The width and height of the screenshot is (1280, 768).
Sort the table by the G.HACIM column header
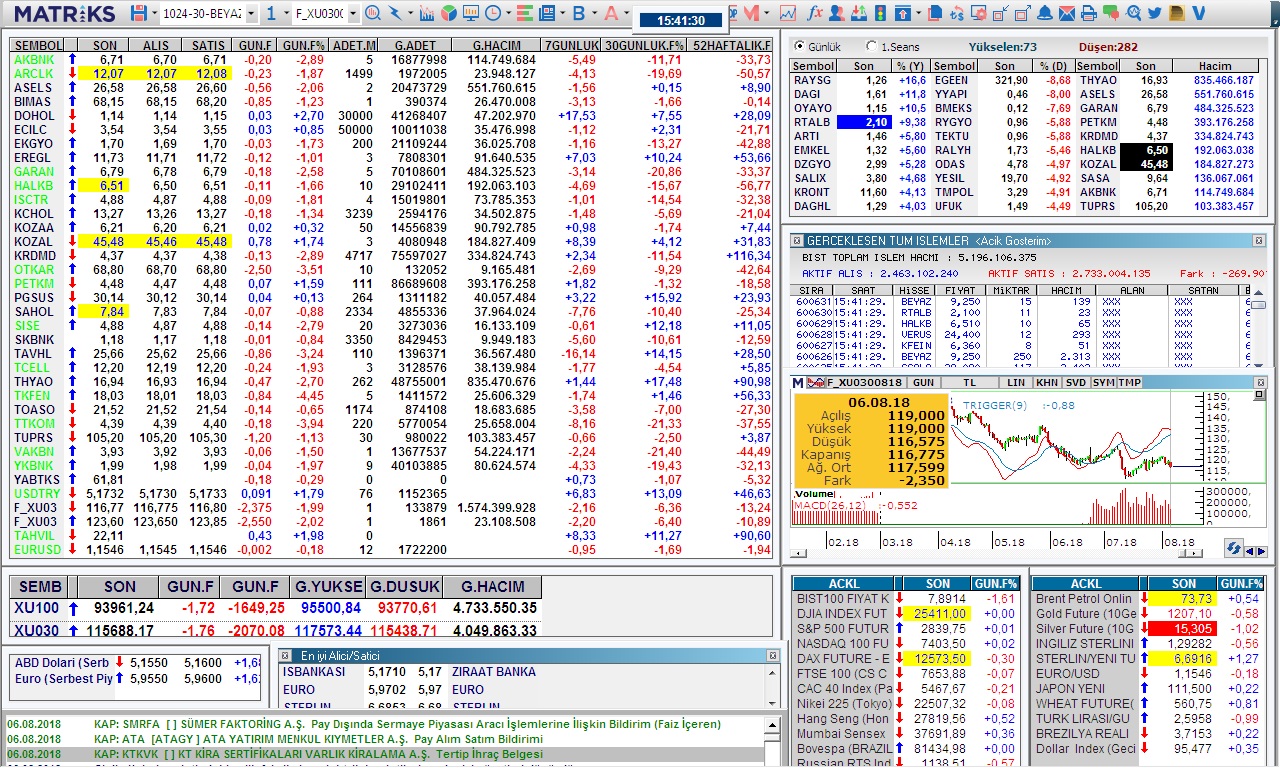click(x=495, y=46)
